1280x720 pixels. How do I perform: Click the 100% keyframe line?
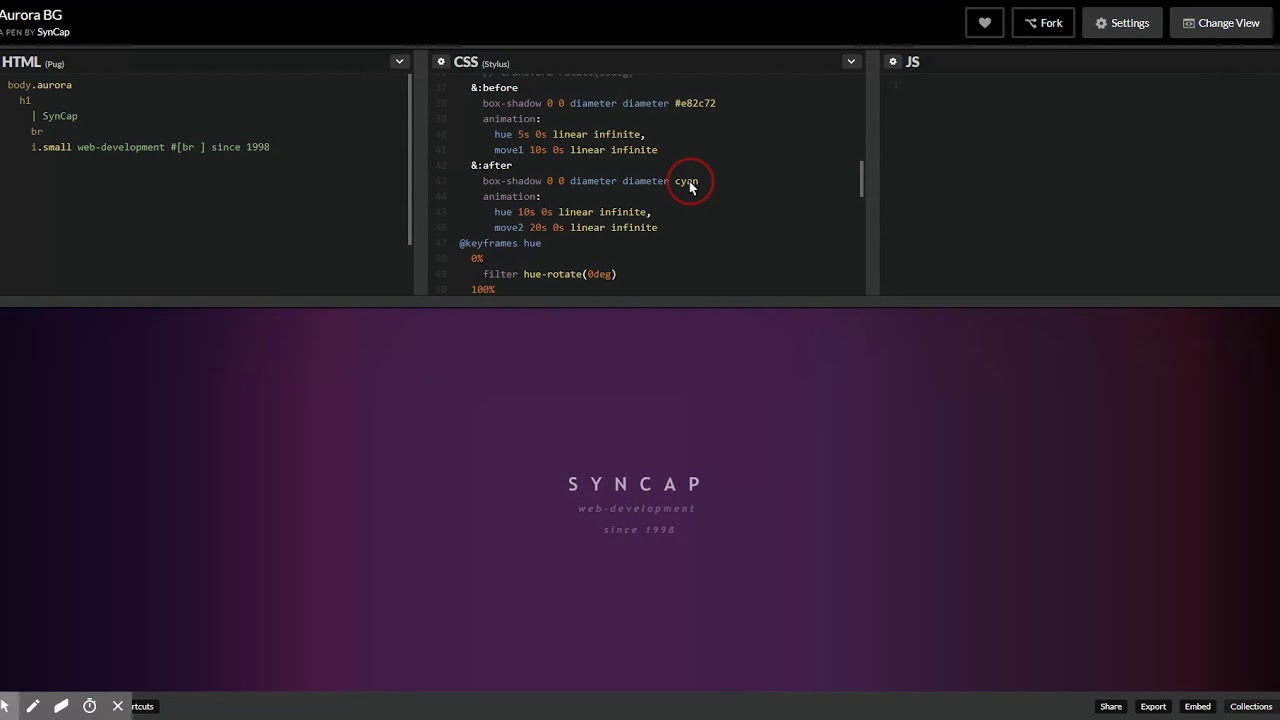483,290
